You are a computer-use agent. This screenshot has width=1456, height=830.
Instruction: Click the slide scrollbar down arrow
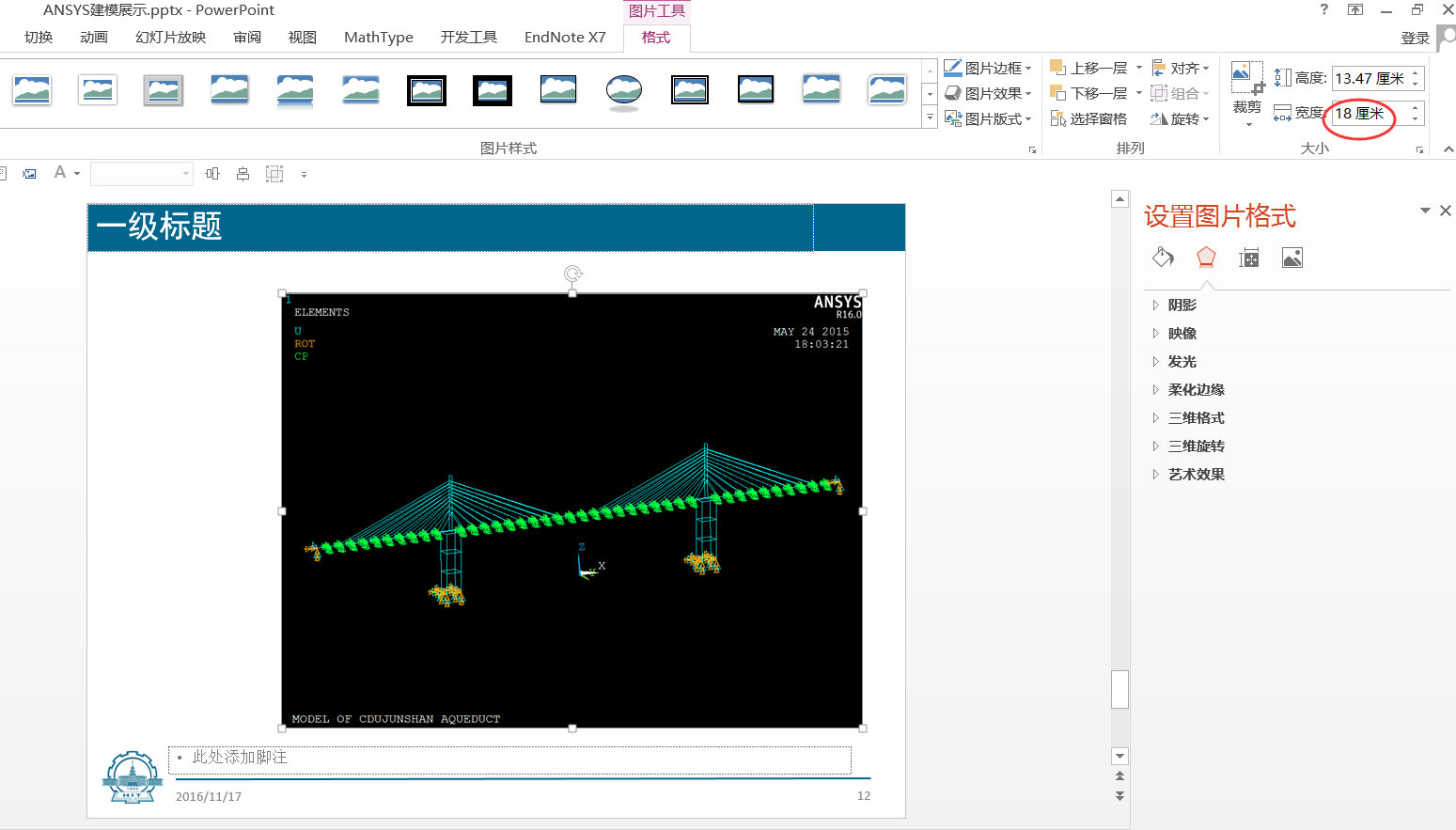[x=1119, y=756]
